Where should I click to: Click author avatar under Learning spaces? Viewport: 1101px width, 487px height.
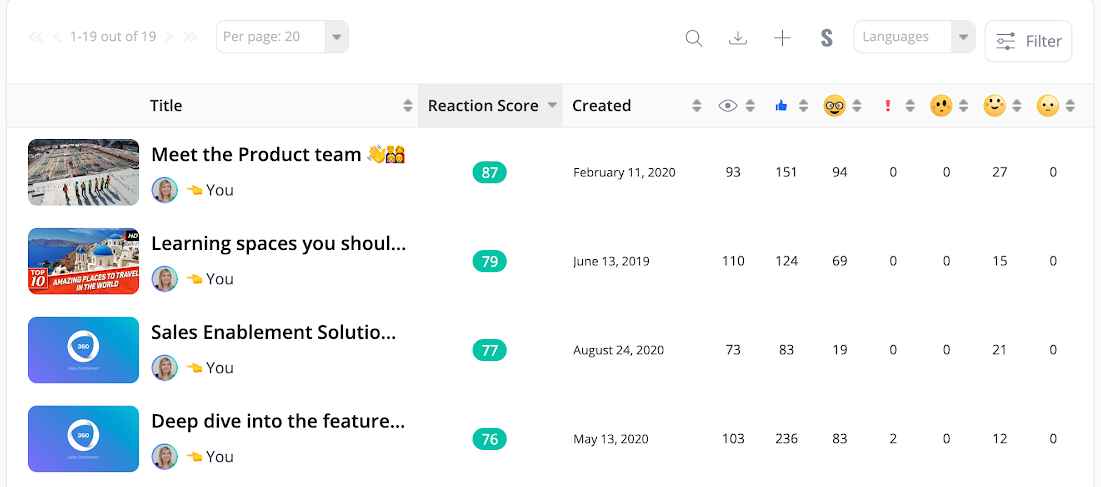[x=165, y=279]
